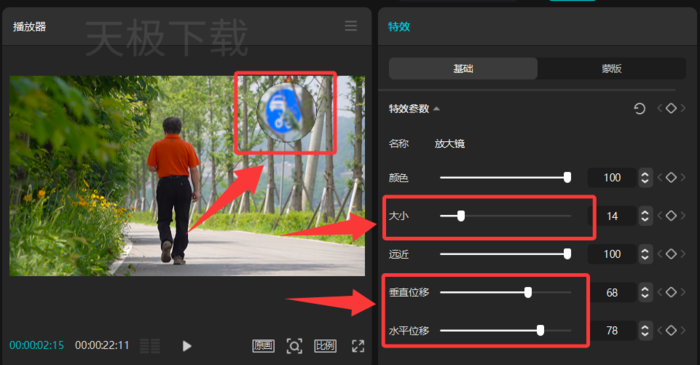Go to the next keyframe for 远近
This screenshot has width=700, height=365.
tap(683, 254)
